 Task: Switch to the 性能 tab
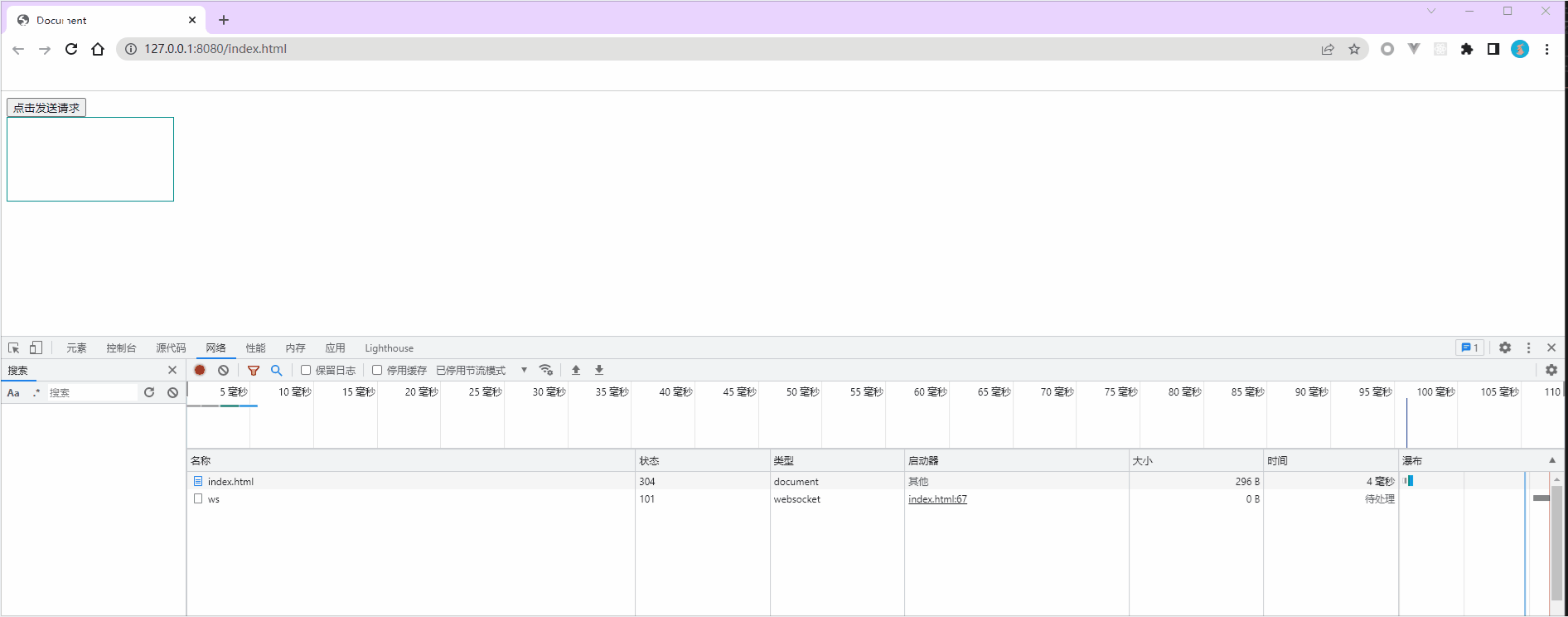(255, 348)
